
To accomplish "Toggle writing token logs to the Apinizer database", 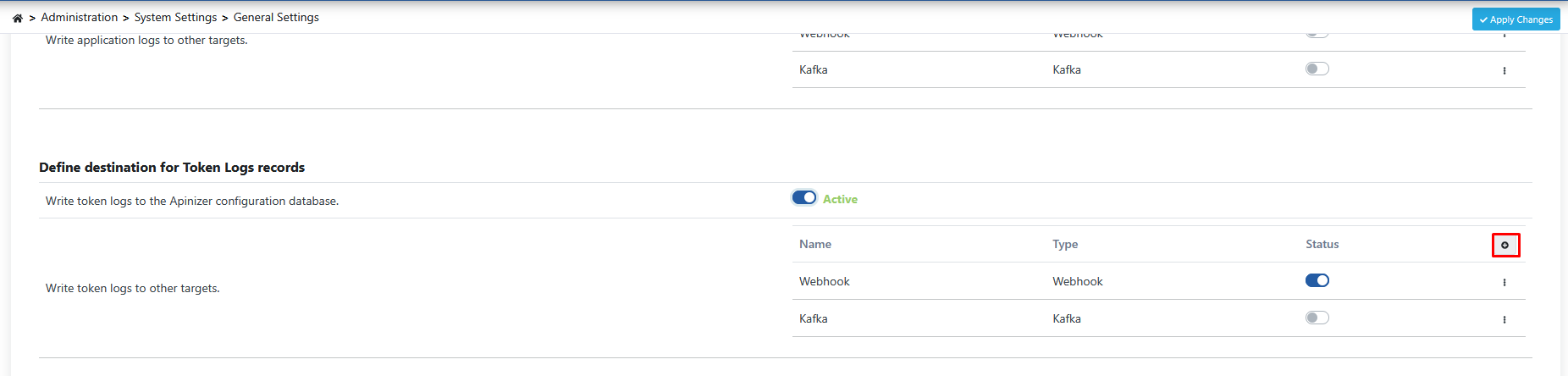I will (804, 198).
